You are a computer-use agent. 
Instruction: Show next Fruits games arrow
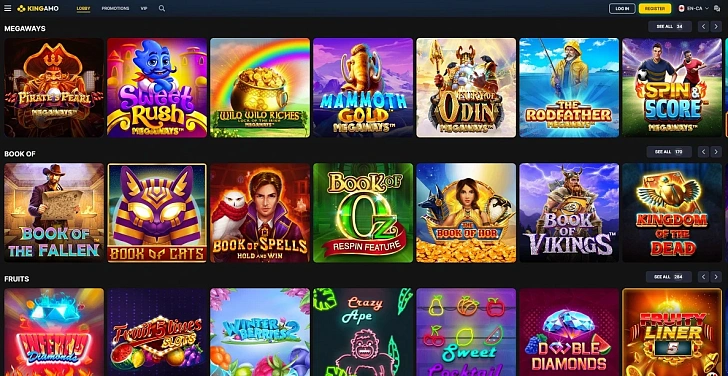[716, 277]
